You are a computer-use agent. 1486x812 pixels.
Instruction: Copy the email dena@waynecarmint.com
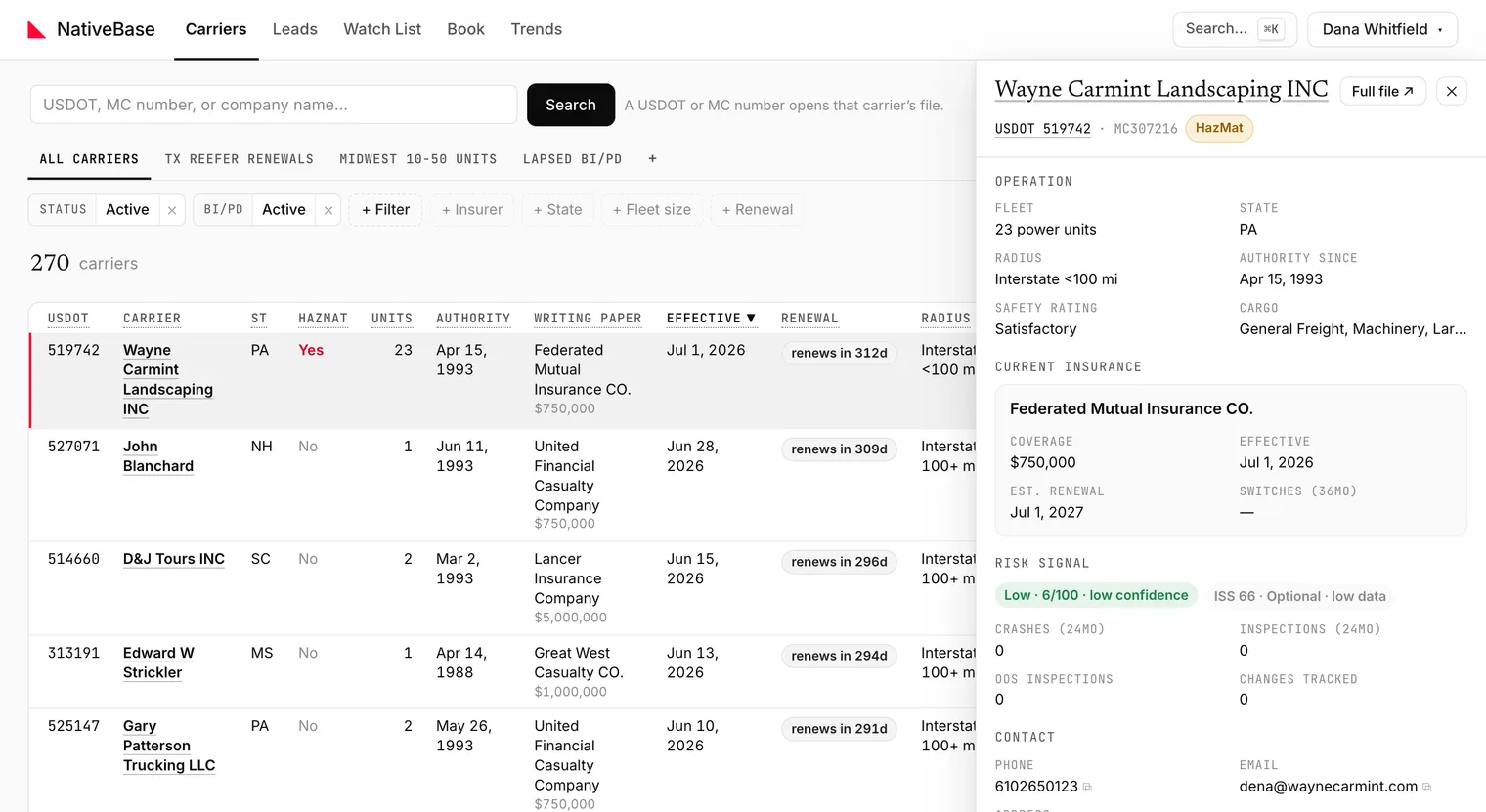[1427, 788]
